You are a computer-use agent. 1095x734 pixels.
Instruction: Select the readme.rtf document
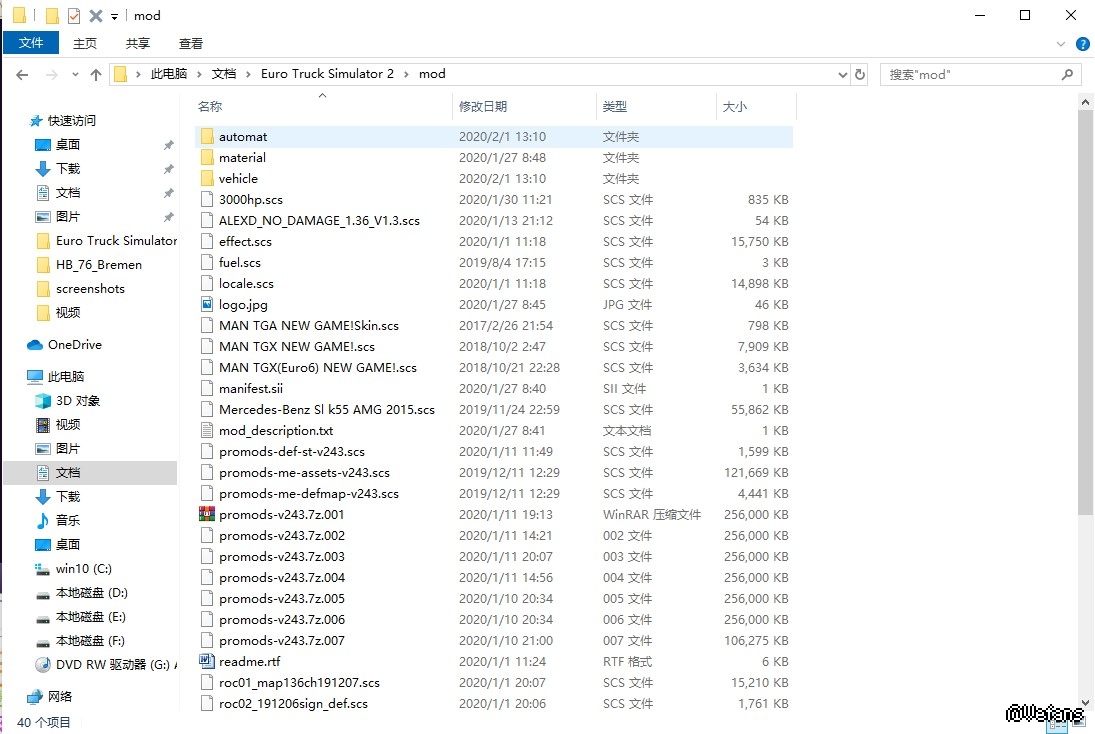click(249, 662)
